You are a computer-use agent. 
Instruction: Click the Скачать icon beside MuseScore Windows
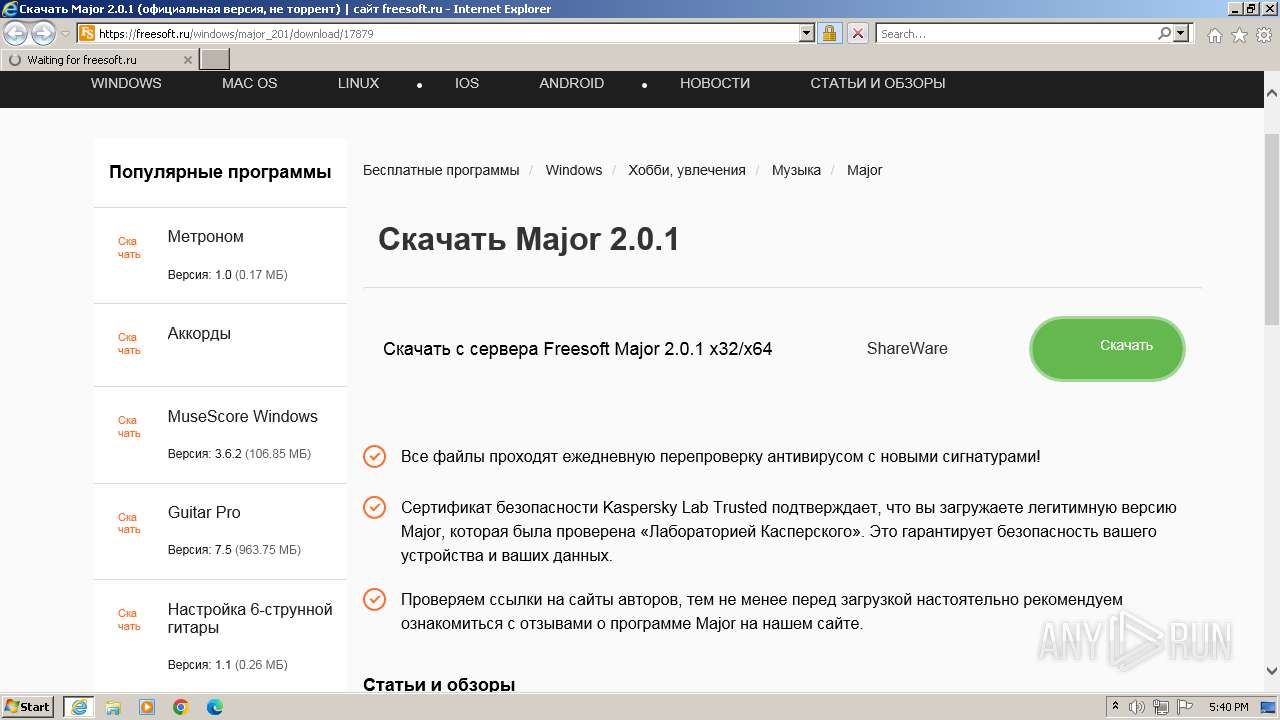coord(129,427)
